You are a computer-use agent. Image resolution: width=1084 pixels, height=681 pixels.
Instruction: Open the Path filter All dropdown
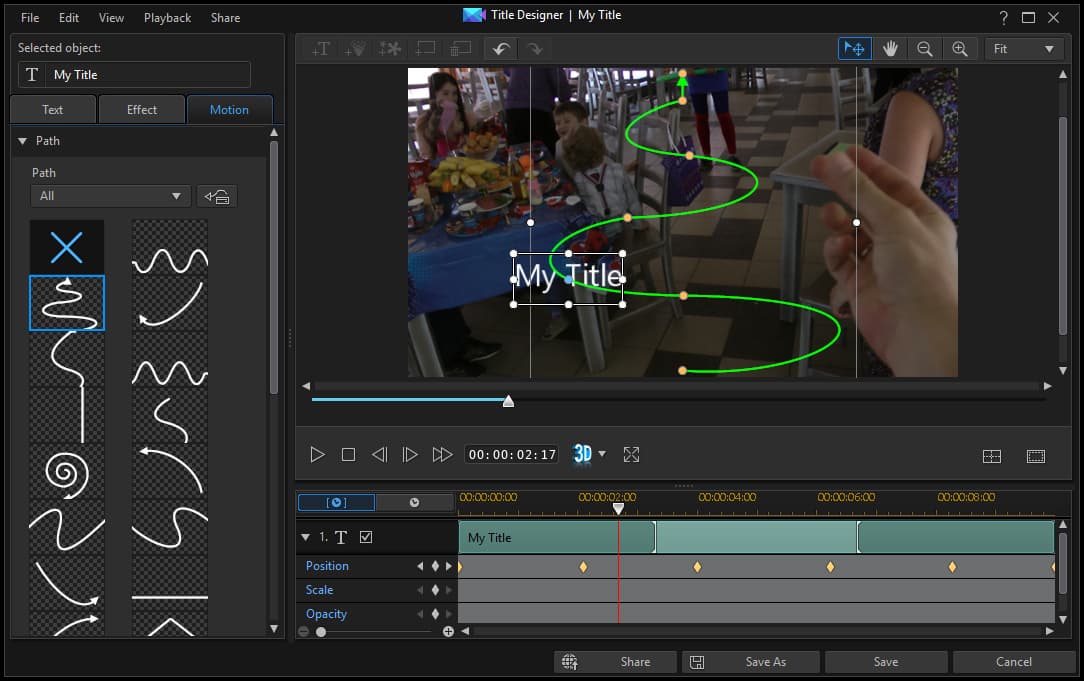click(x=110, y=196)
